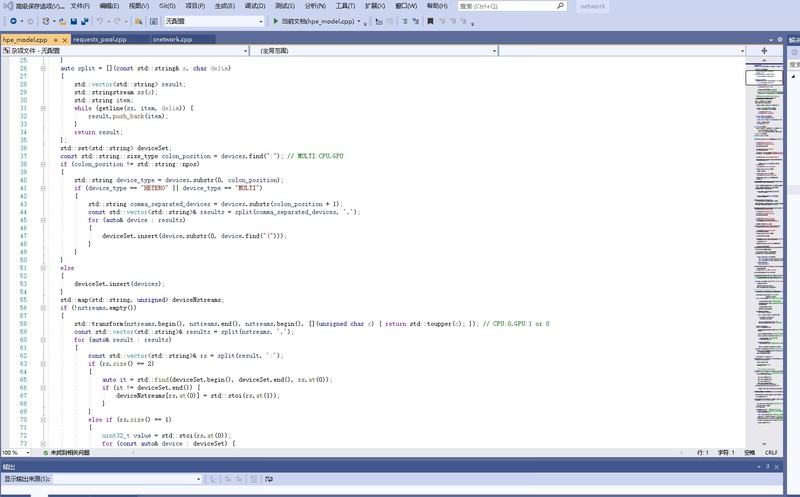The height and width of the screenshot is (497, 800).
Task: Open the Edit (编辑) menu
Action: click(109, 6)
